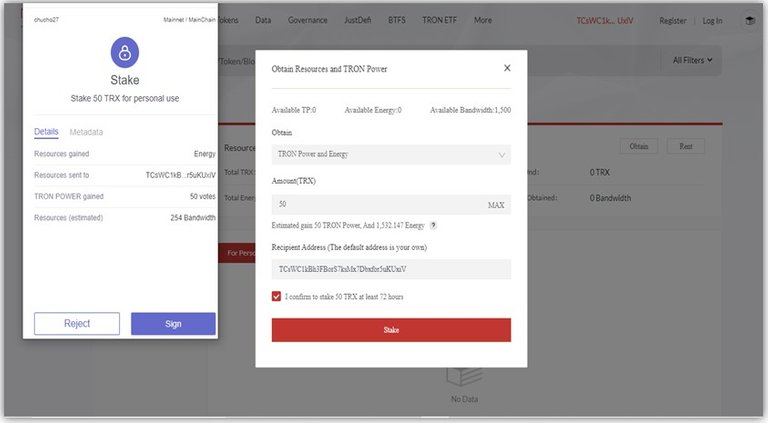
Task: Click the Recipient Address input field
Action: point(391,269)
